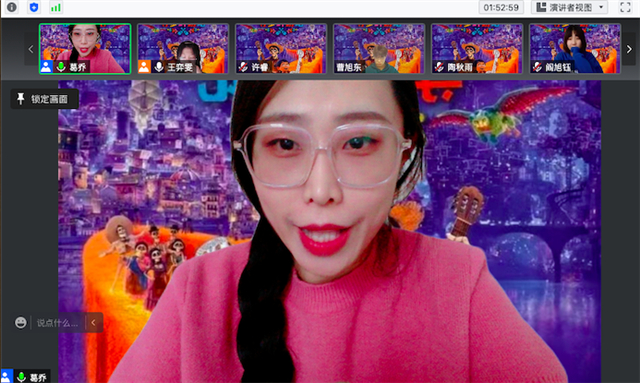Click the blue security shield icon
The height and width of the screenshot is (383, 640).
pos(34,7)
